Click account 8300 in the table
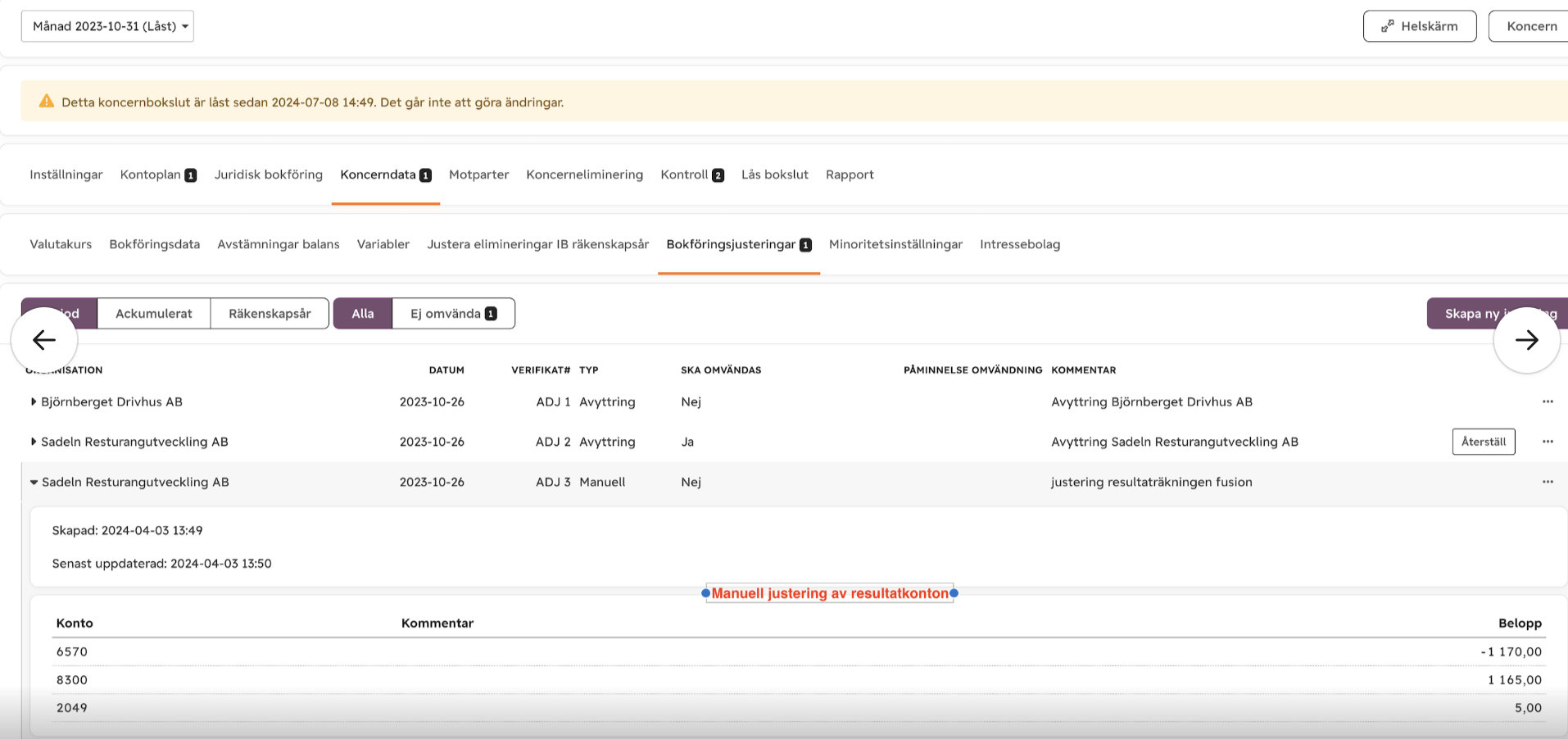The image size is (1568, 739). click(x=72, y=680)
